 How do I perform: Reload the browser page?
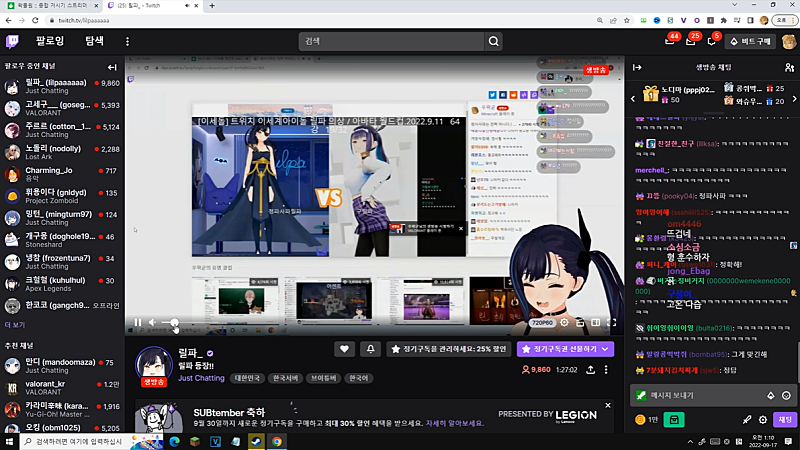tap(35, 20)
